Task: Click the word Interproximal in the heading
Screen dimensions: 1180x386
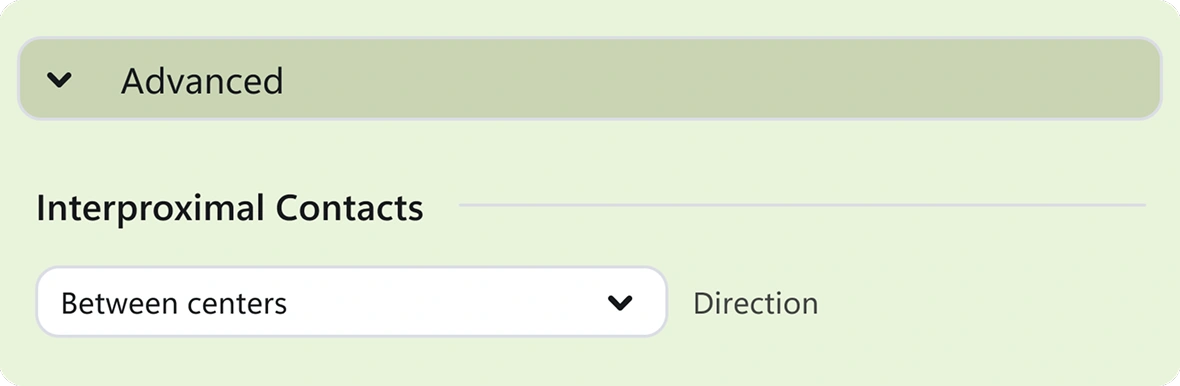Action: pos(151,208)
